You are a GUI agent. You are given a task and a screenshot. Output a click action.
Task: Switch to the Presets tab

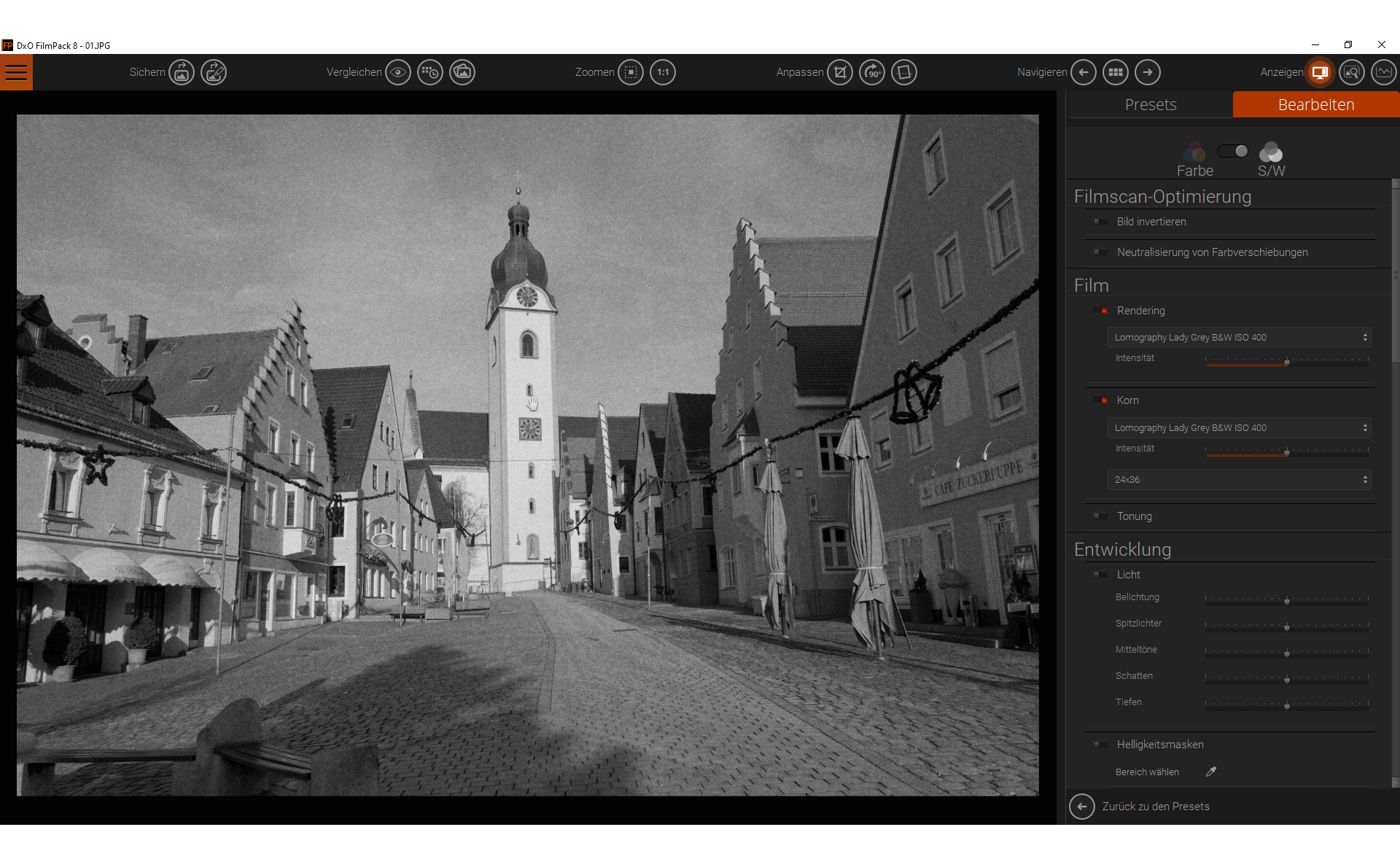click(1150, 104)
